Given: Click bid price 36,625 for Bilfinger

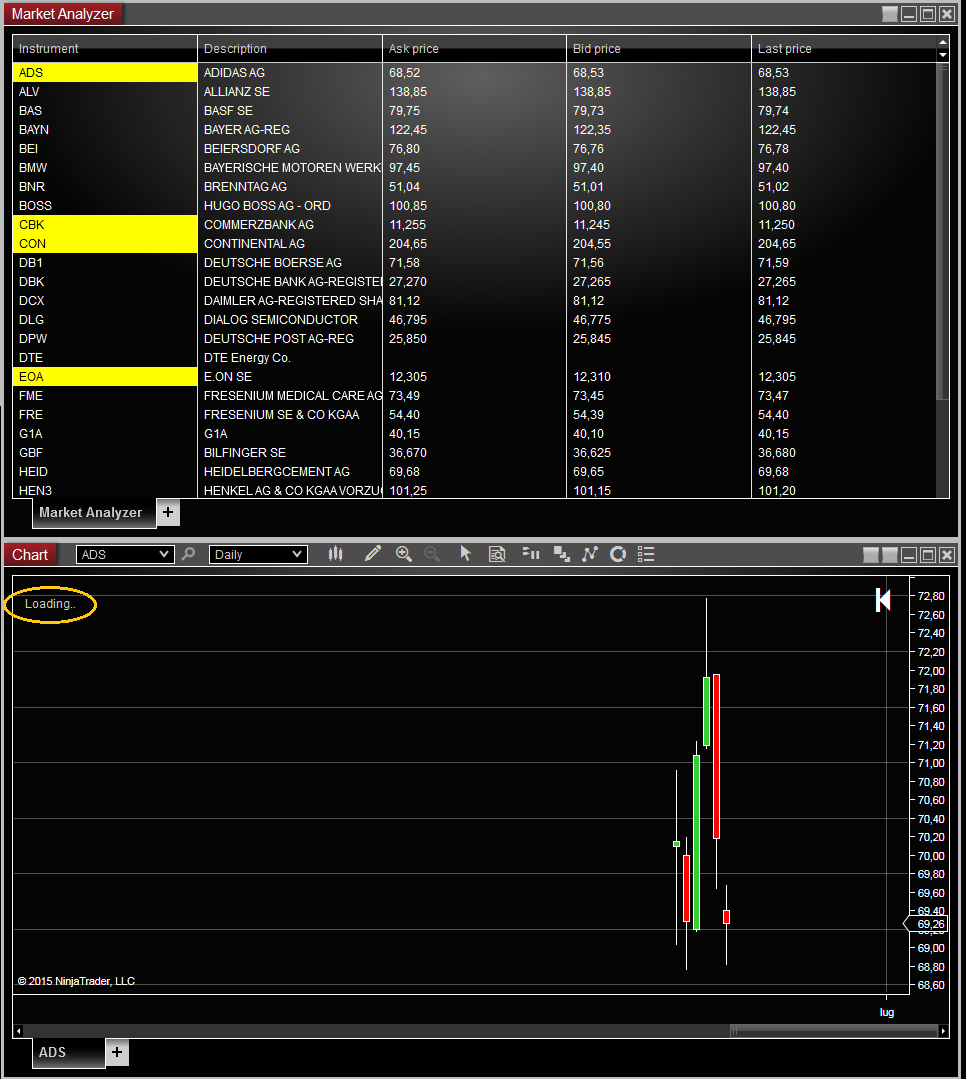Looking at the screenshot, I should coord(592,453).
